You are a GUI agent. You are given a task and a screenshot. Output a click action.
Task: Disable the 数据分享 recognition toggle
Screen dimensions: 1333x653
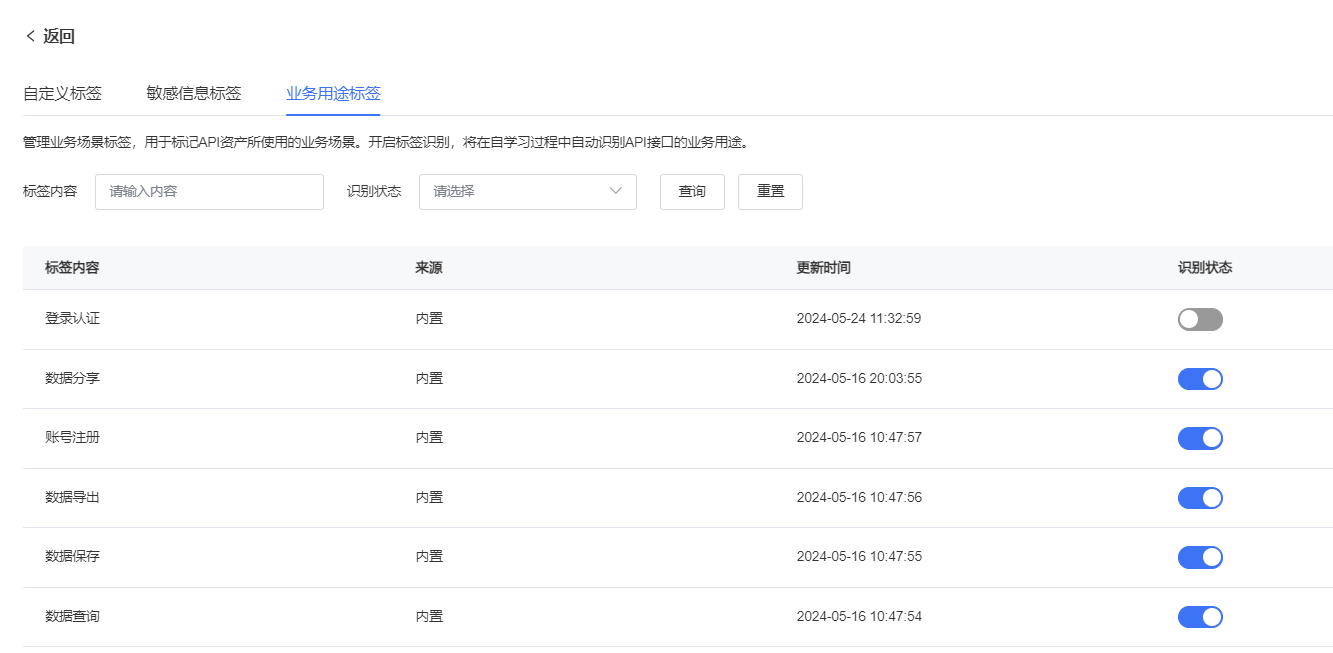pos(1200,379)
